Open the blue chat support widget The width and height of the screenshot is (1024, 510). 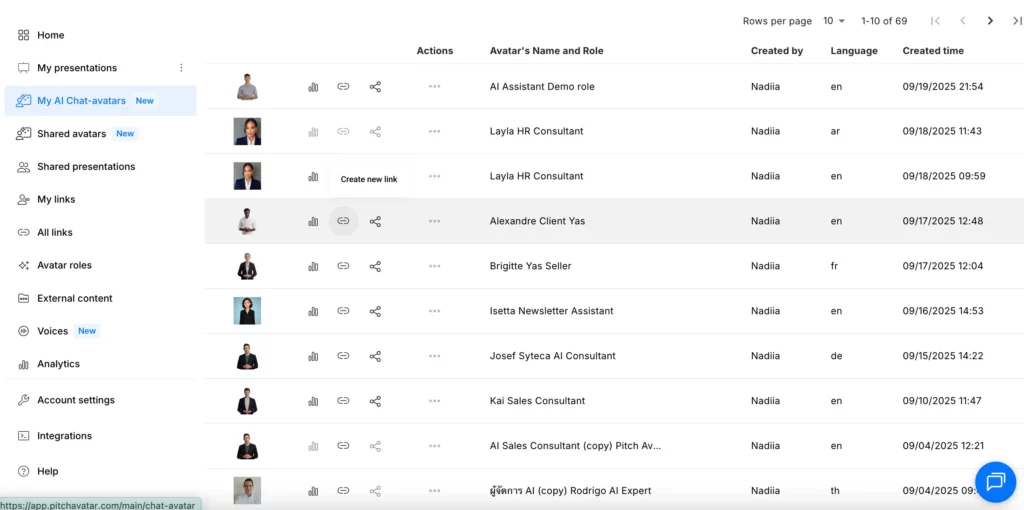point(995,482)
